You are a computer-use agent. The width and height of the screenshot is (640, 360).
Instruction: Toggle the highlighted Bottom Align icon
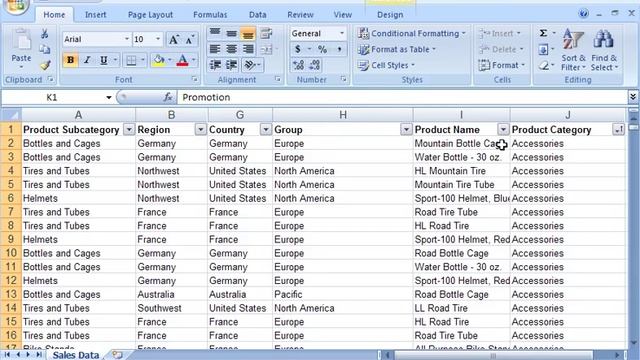(x=248, y=33)
